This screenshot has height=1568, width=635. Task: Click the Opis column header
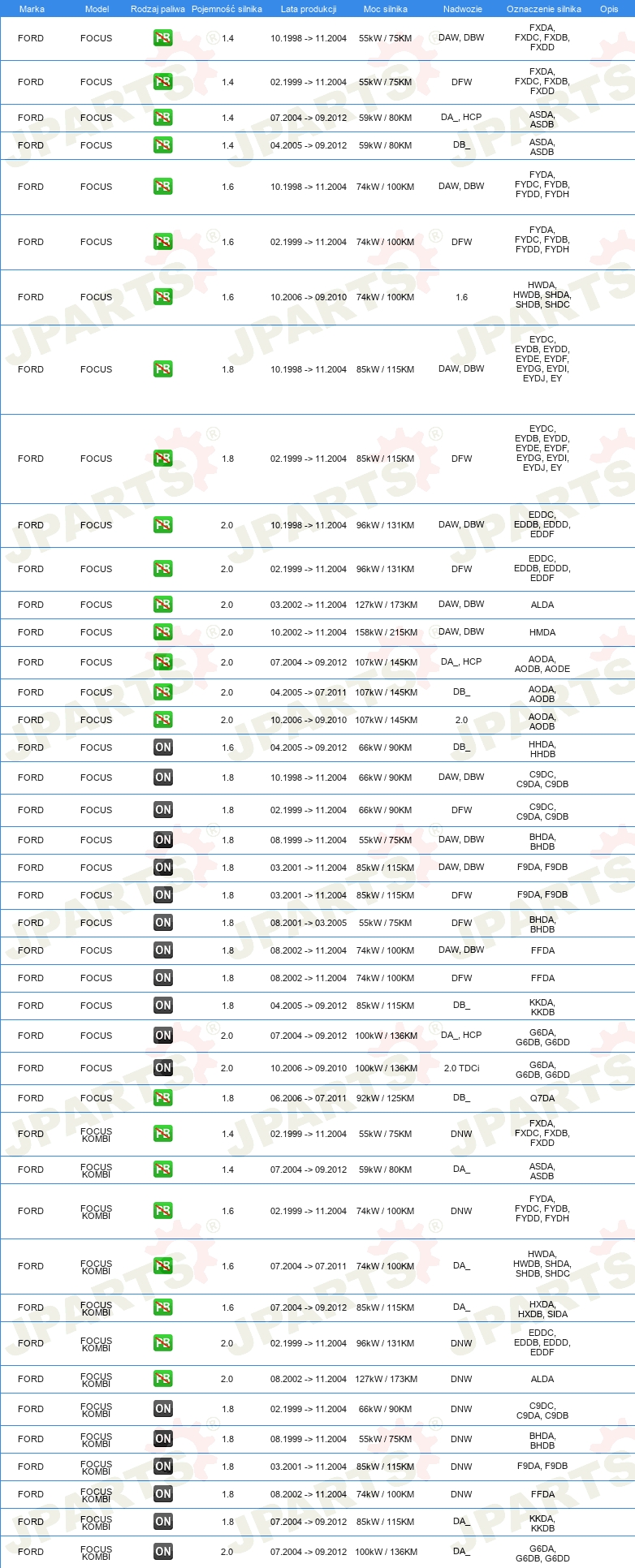(x=609, y=9)
